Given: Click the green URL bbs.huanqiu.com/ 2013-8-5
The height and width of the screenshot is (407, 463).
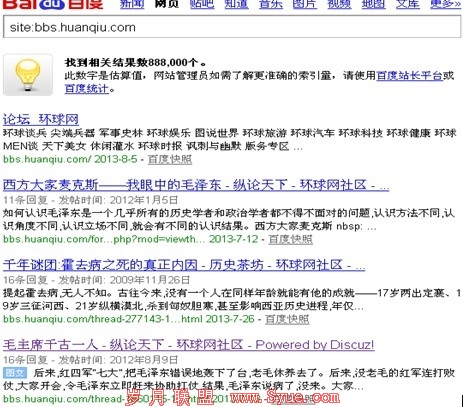Looking at the screenshot, I should 70,159.
